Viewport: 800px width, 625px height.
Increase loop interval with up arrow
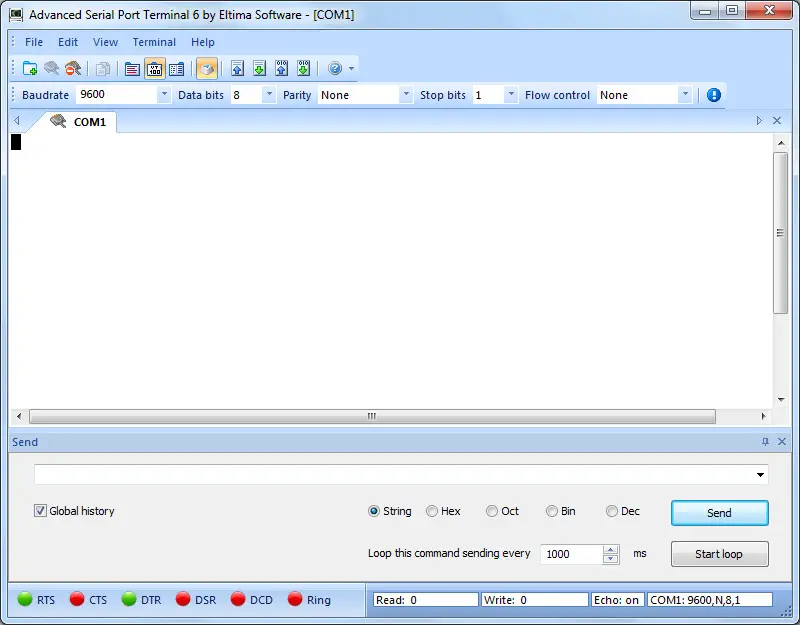tap(611, 549)
